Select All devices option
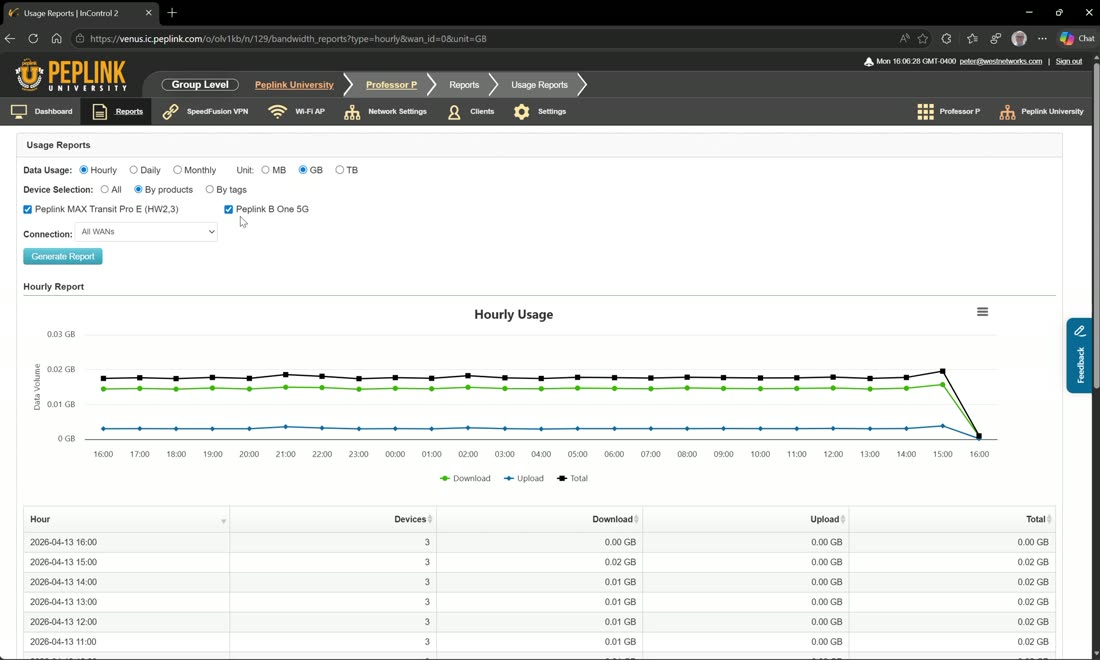 coord(105,189)
